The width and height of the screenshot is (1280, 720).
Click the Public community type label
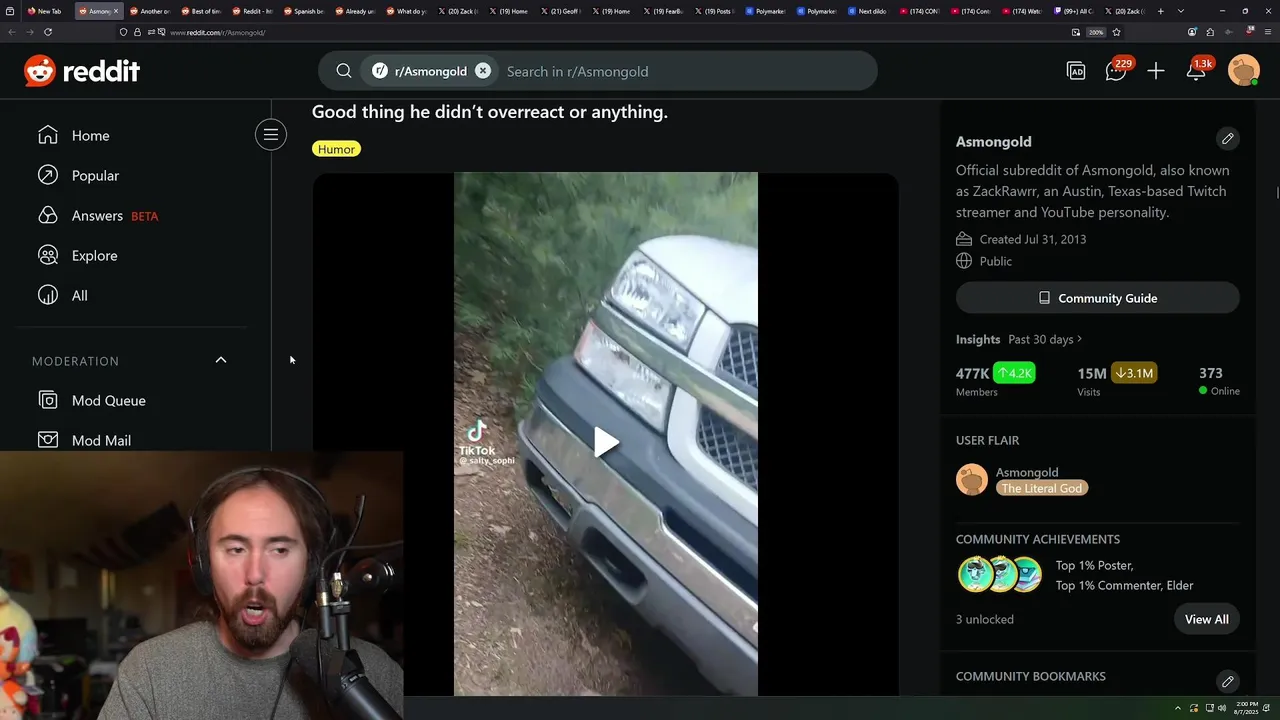click(996, 261)
